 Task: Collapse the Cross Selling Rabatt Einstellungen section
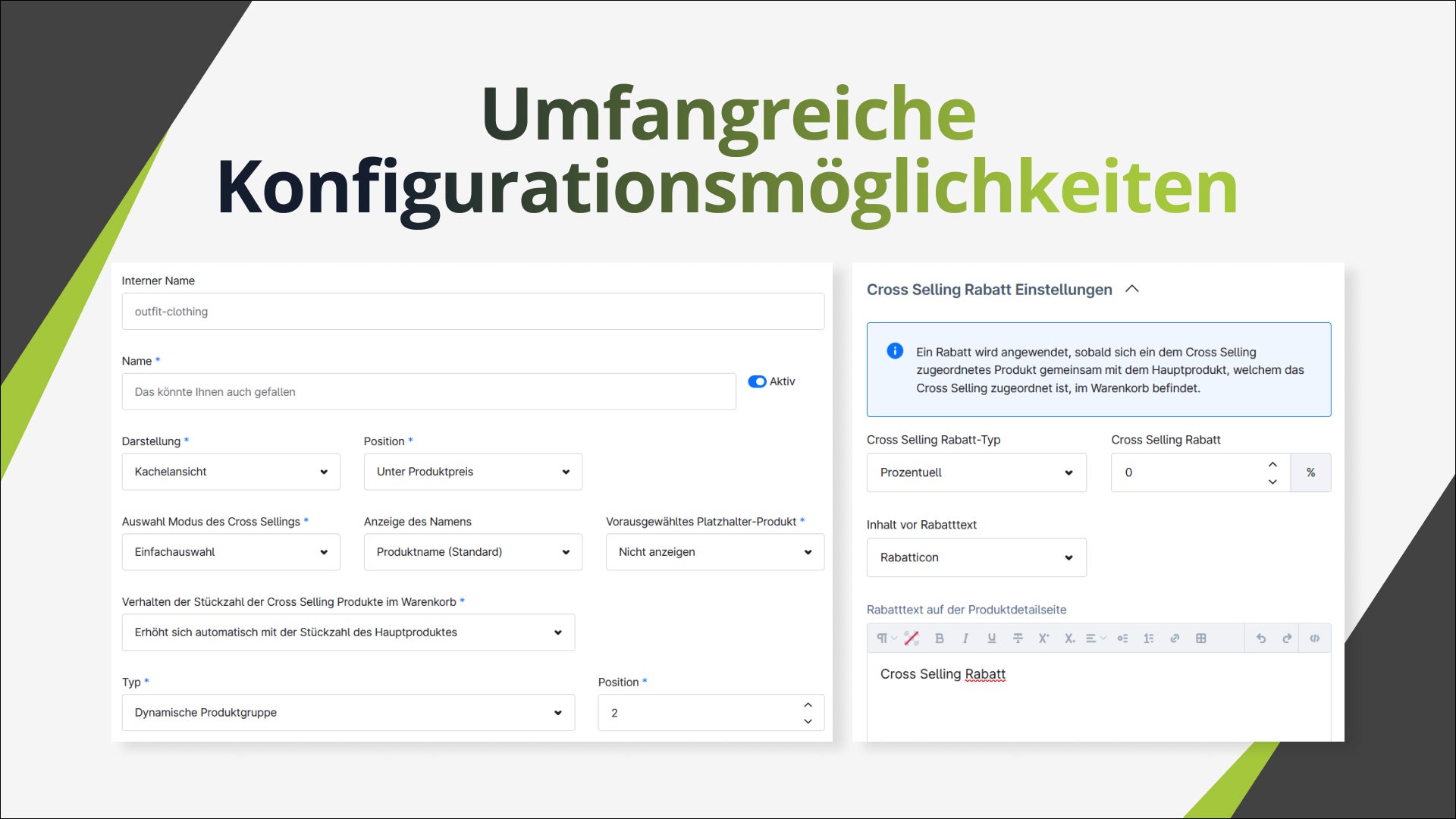tap(1132, 289)
